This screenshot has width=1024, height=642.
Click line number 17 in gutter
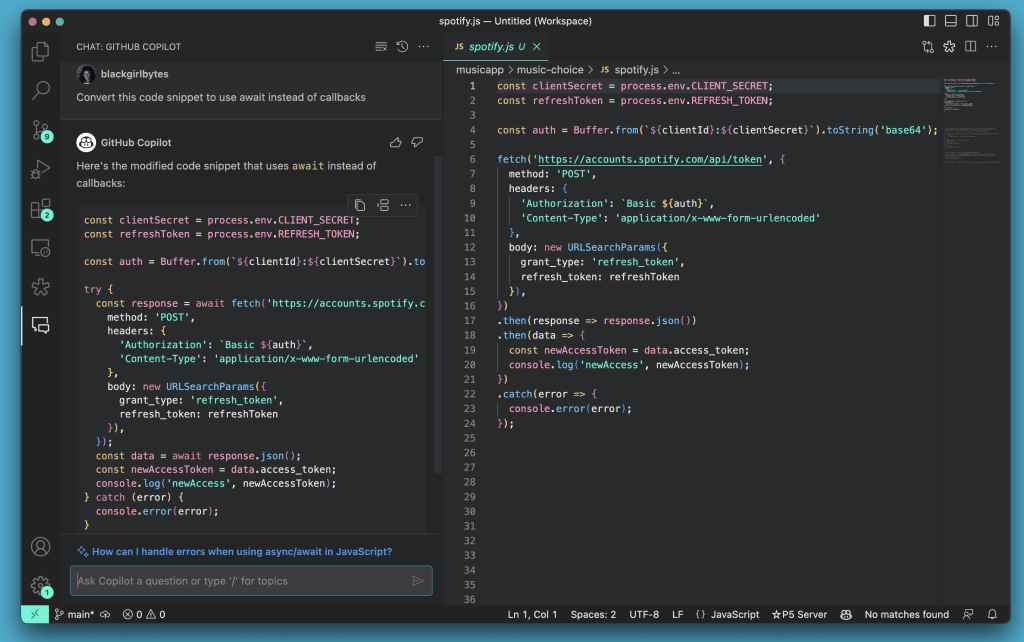point(470,321)
